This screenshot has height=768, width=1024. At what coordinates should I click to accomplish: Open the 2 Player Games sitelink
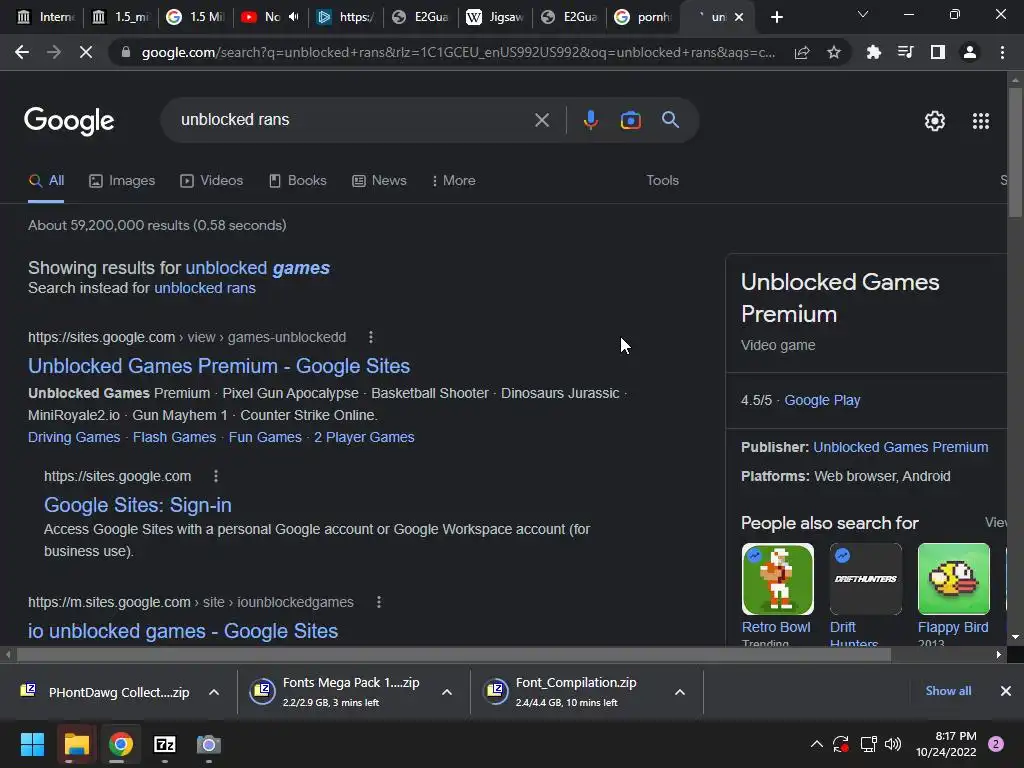(x=364, y=437)
